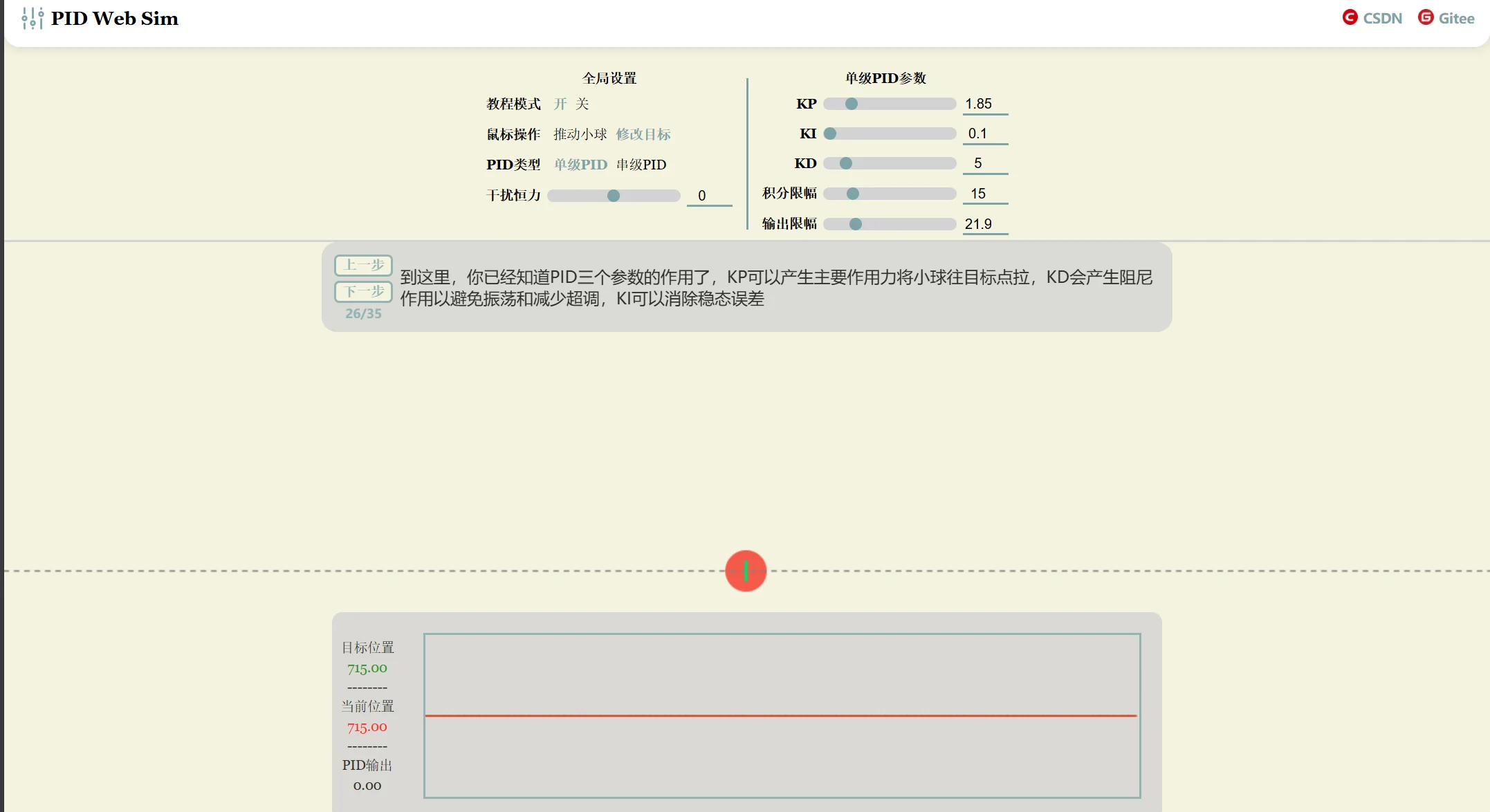The image size is (1490, 812).
Task: Click the 积分限幅 slider handle
Action: 853,194
